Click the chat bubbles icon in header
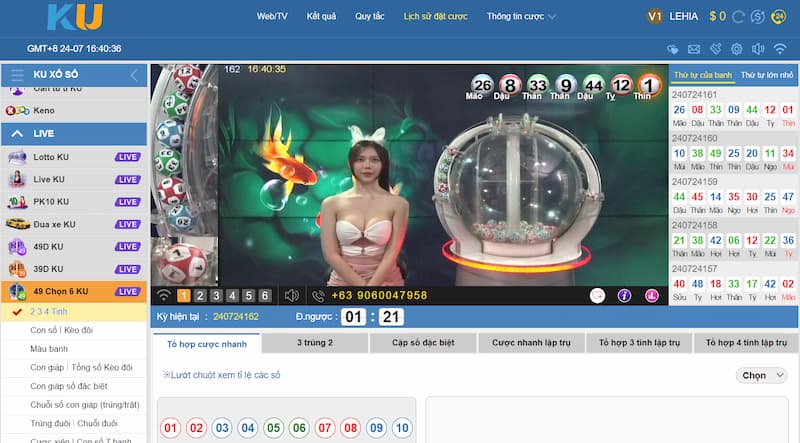The width and height of the screenshot is (800, 443). click(x=673, y=49)
